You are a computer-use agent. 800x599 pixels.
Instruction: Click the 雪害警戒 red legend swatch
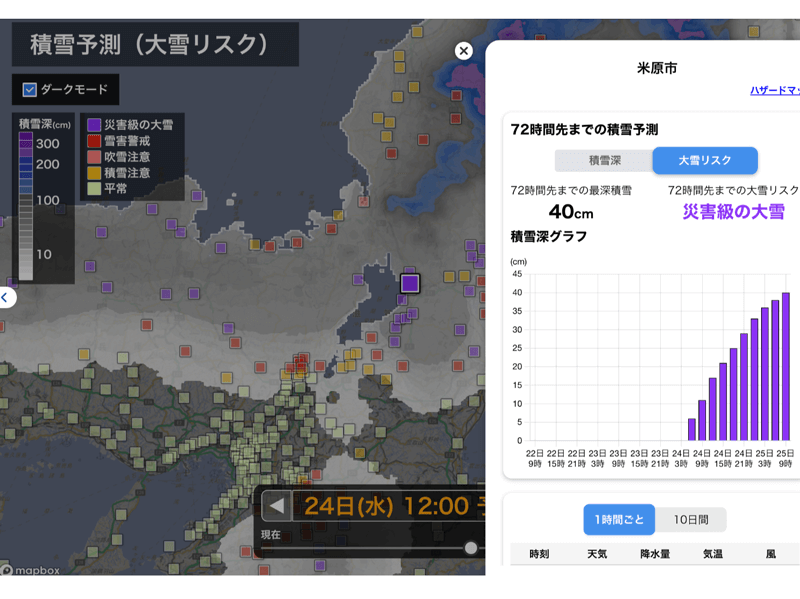point(93,141)
